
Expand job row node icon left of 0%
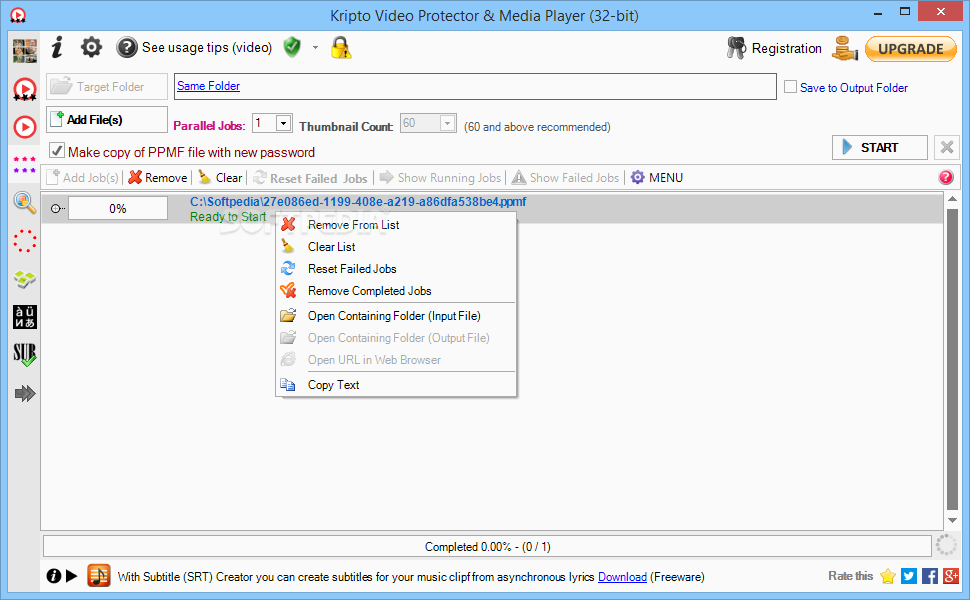(56, 208)
